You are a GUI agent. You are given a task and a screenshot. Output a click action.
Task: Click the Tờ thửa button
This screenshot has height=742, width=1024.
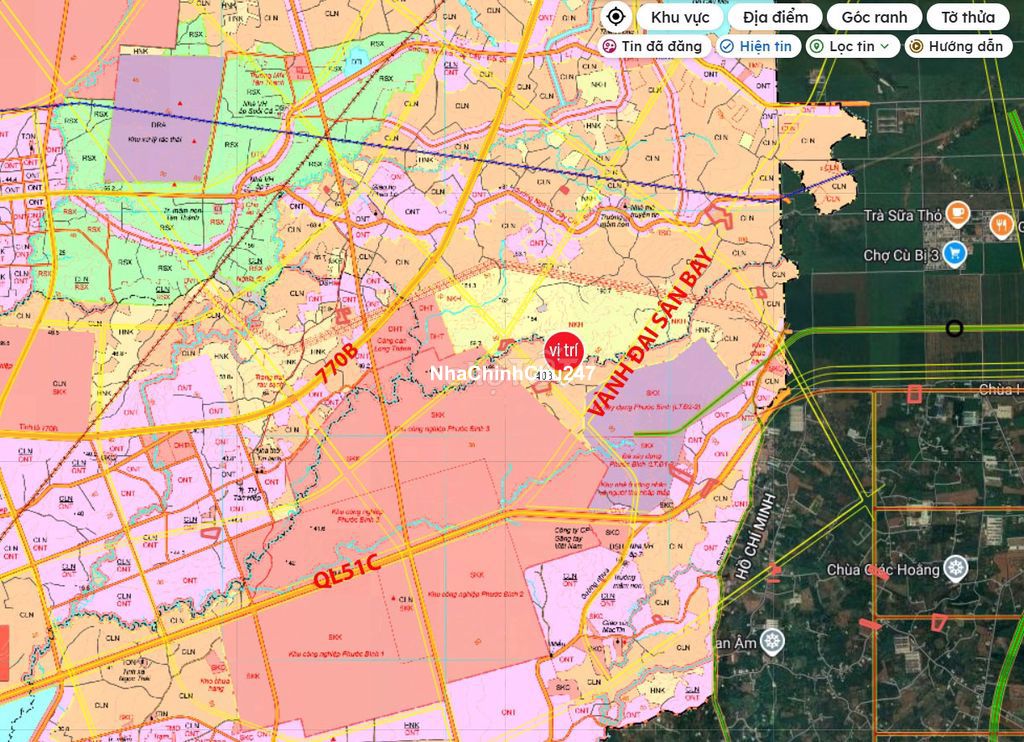[967, 17]
